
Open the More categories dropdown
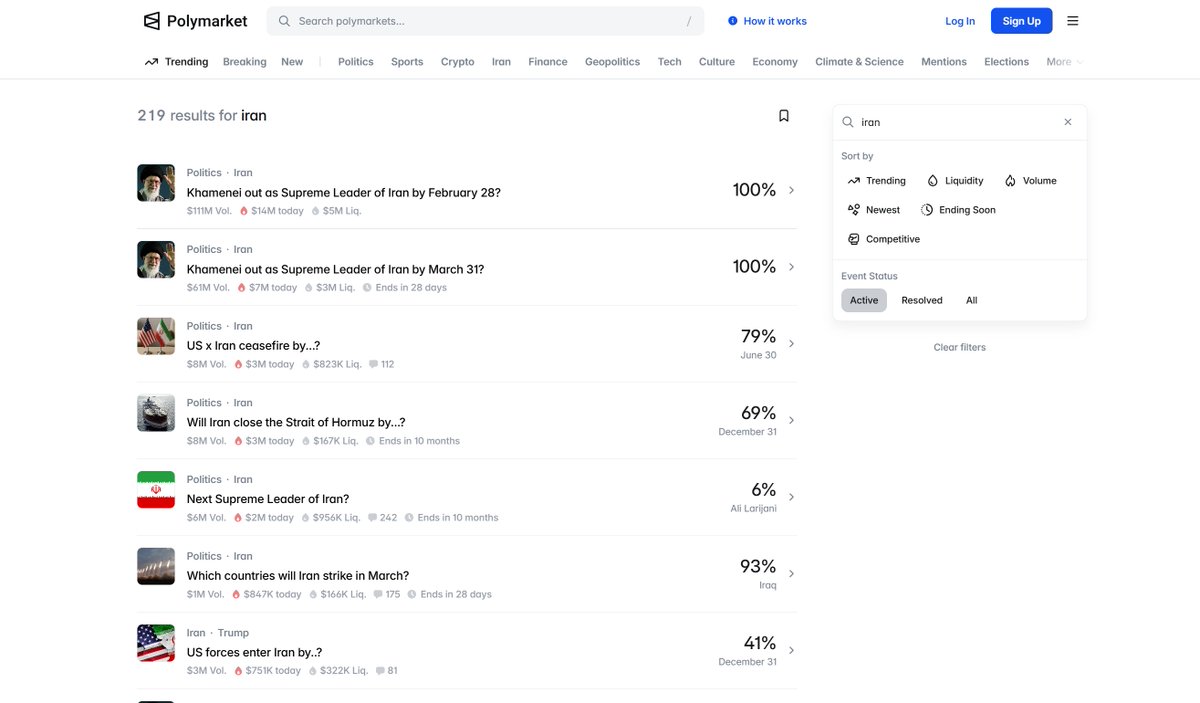pyautogui.click(x=1064, y=62)
